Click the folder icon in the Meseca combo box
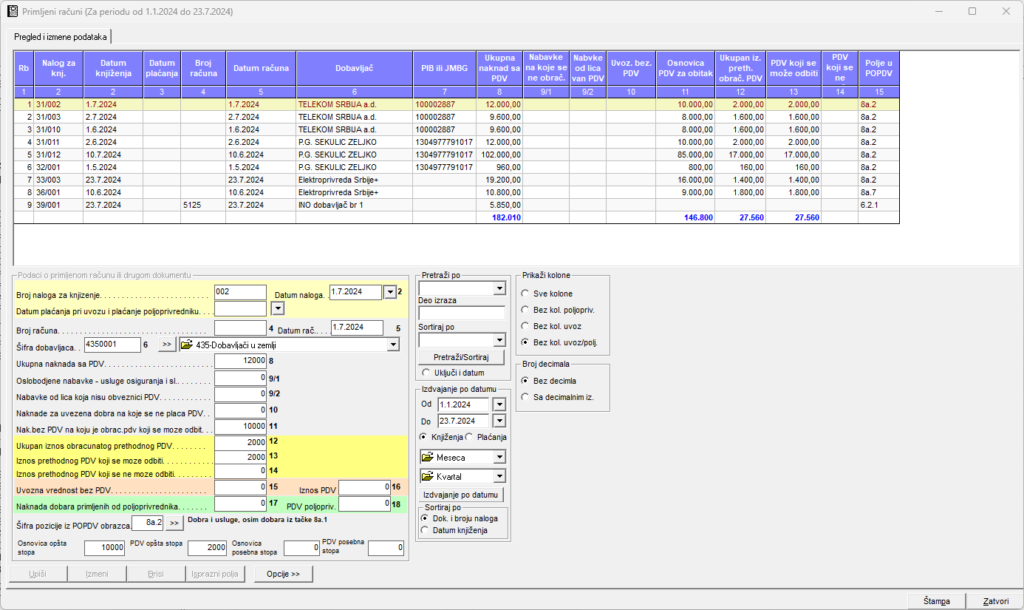The width and height of the screenshot is (1024, 610). point(428,457)
